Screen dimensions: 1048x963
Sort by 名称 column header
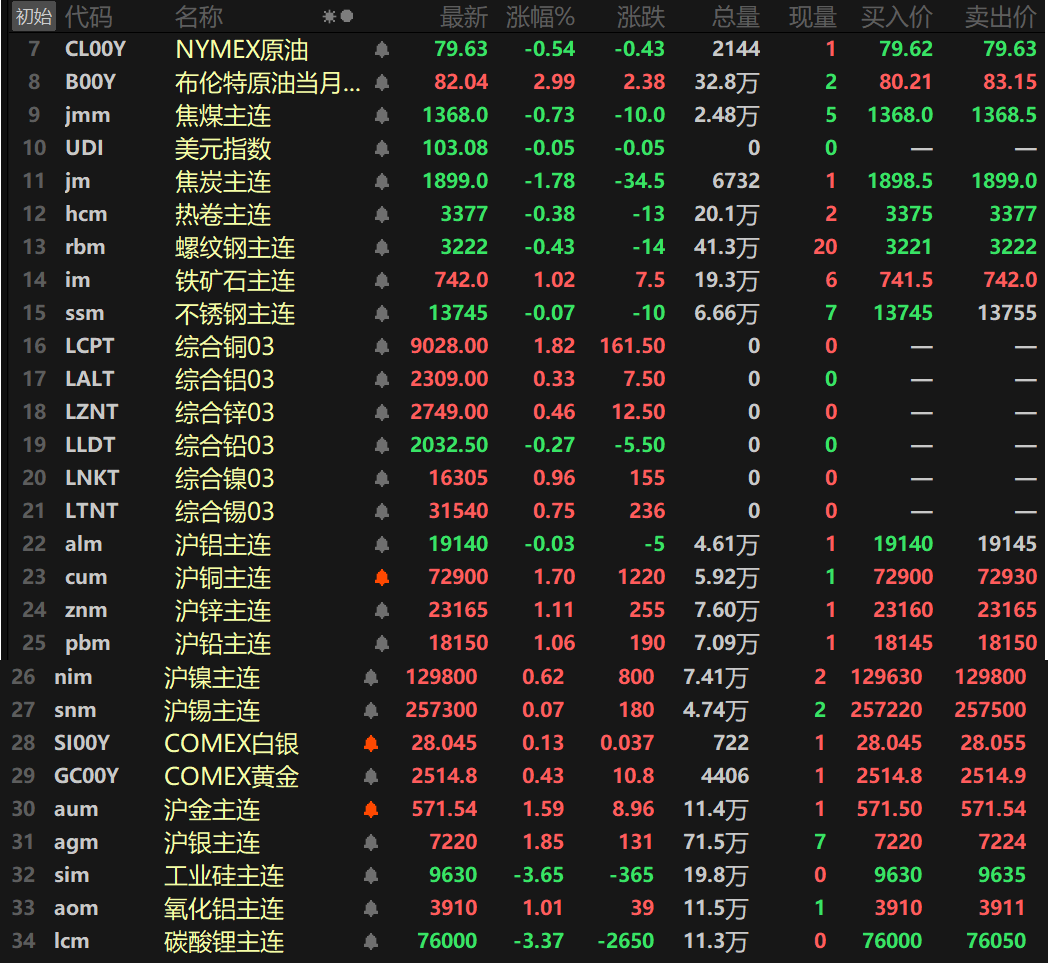click(x=199, y=17)
